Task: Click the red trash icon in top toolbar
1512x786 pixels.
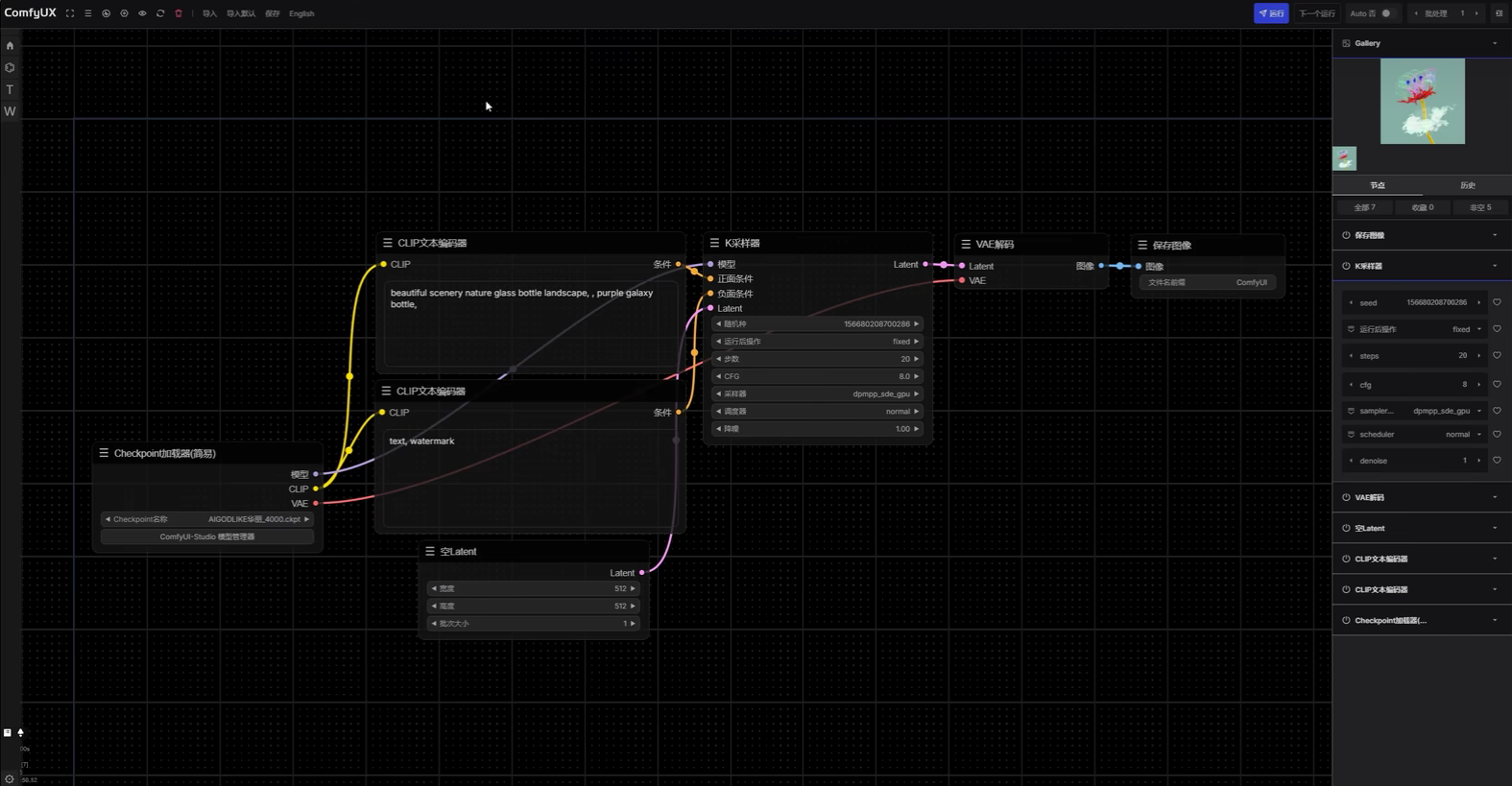Action: (179, 13)
